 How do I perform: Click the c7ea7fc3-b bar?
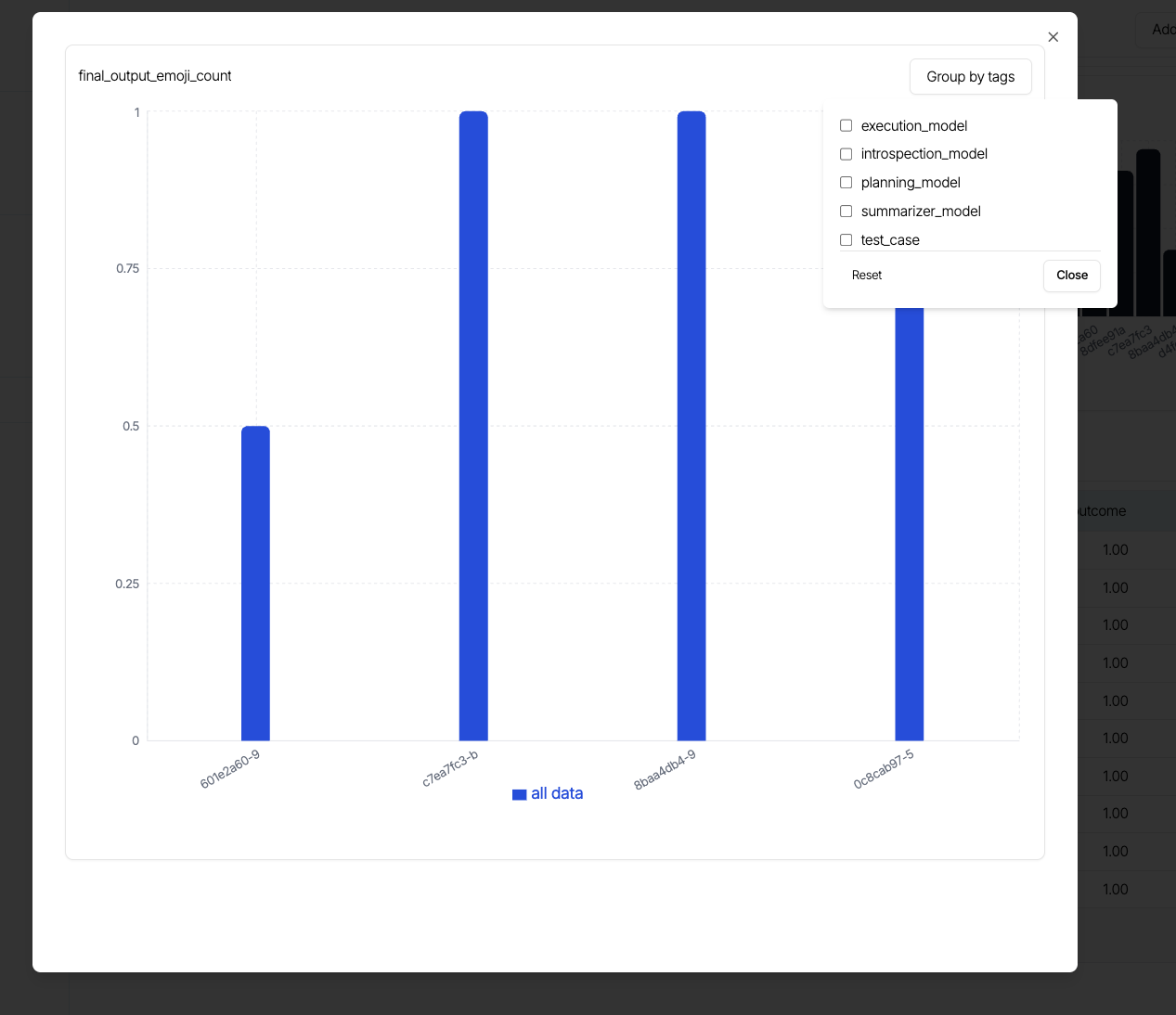(473, 426)
